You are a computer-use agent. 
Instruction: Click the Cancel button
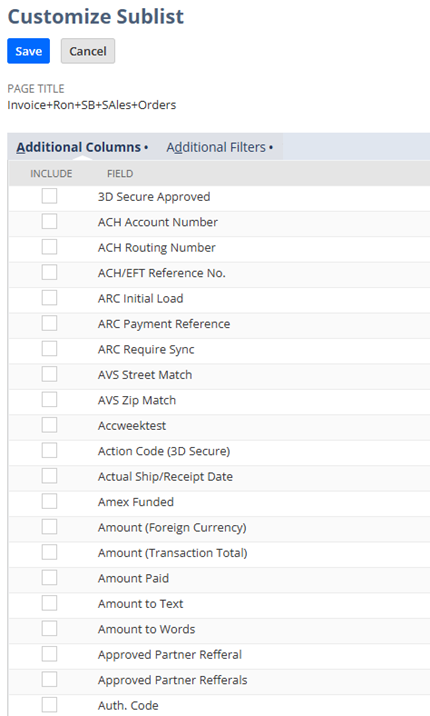tap(88, 51)
